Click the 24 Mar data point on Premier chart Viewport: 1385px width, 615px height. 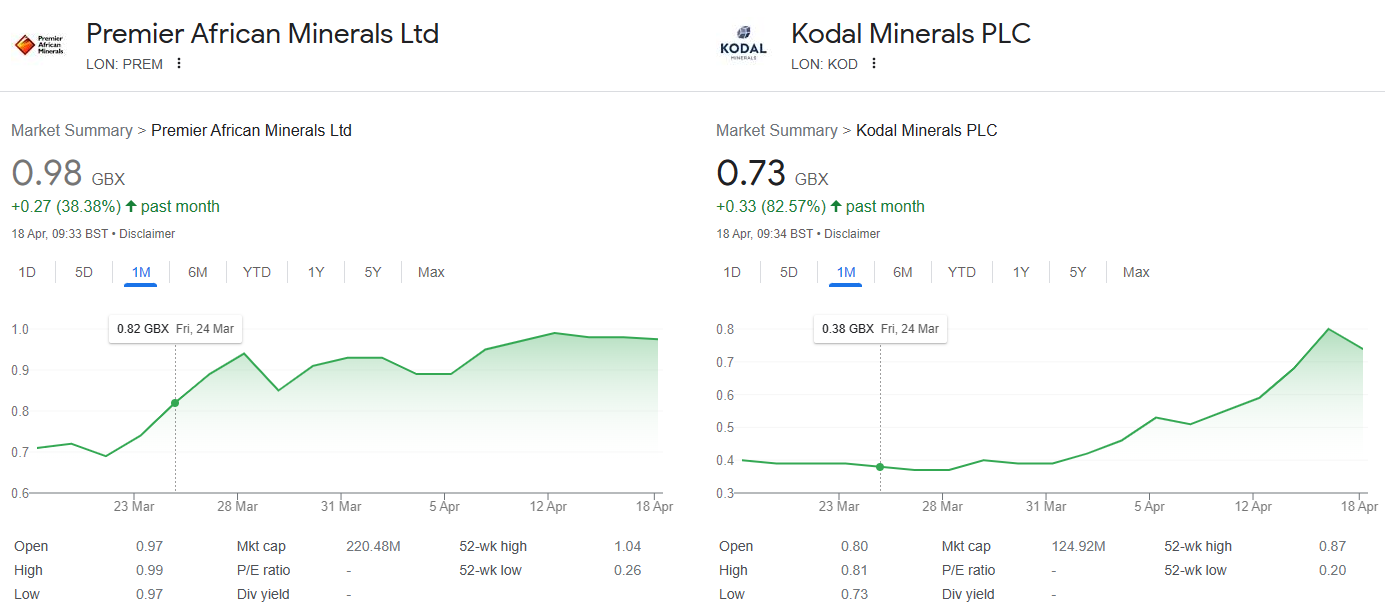175,403
